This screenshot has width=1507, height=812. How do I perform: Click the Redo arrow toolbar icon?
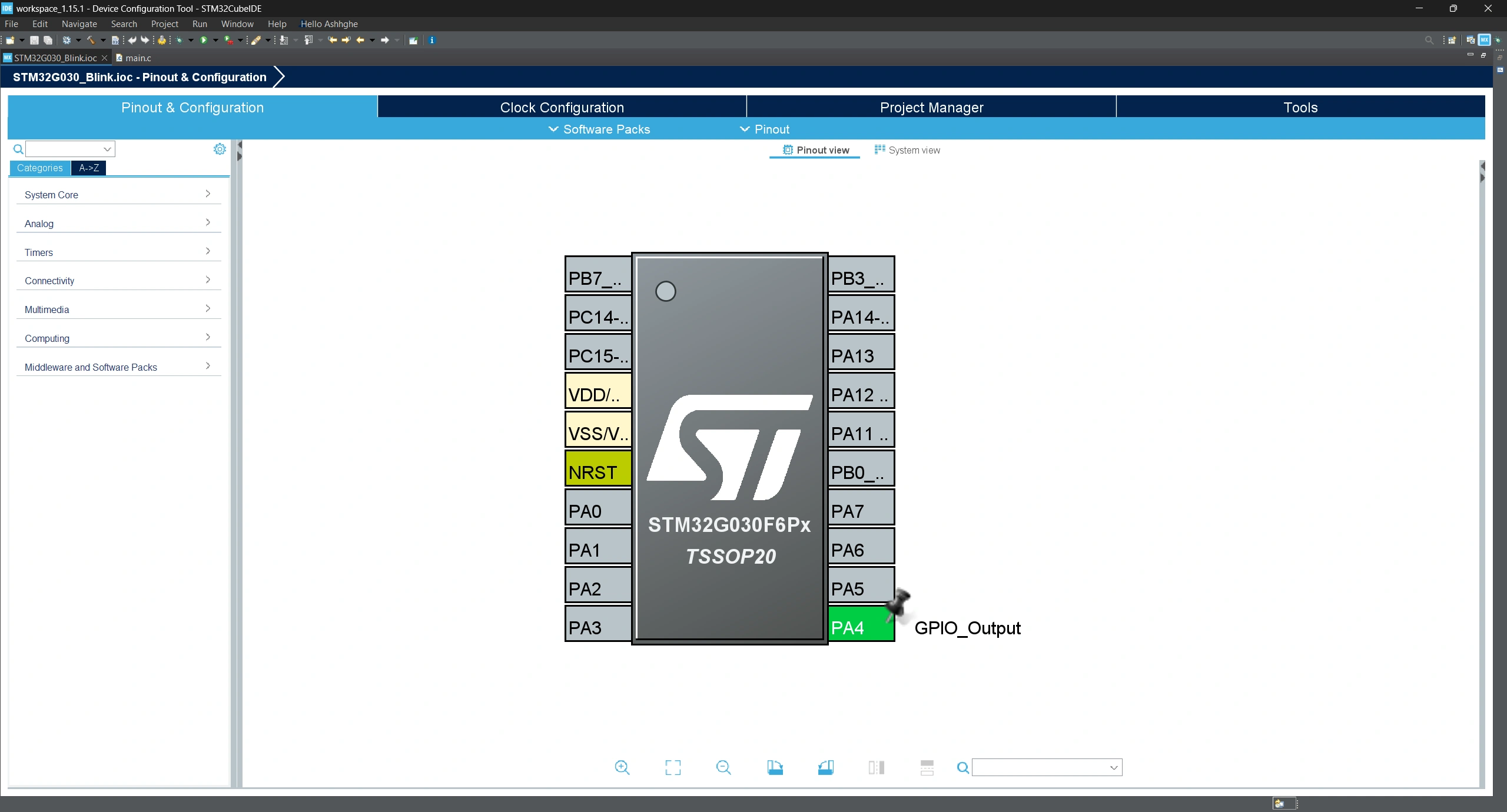pos(145,40)
